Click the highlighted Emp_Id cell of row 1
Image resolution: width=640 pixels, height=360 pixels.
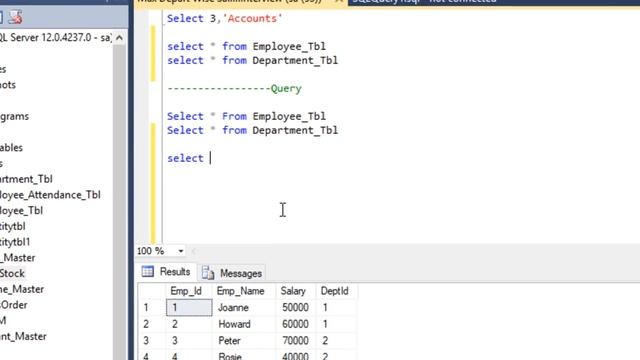(189, 307)
